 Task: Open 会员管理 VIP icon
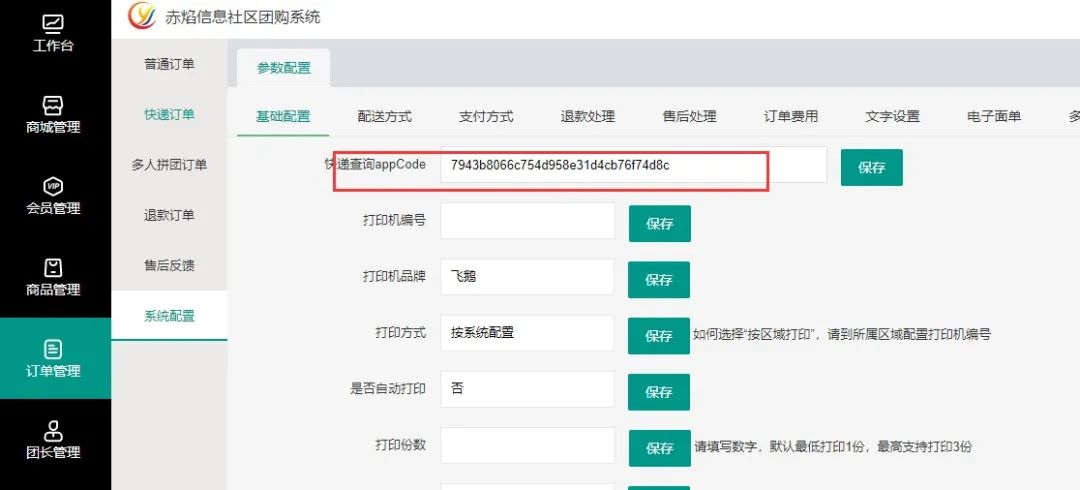tap(54, 186)
